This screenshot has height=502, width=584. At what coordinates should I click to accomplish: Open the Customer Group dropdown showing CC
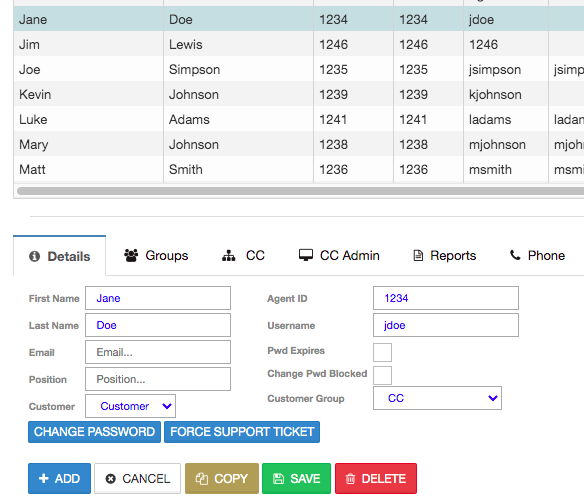point(437,398)
